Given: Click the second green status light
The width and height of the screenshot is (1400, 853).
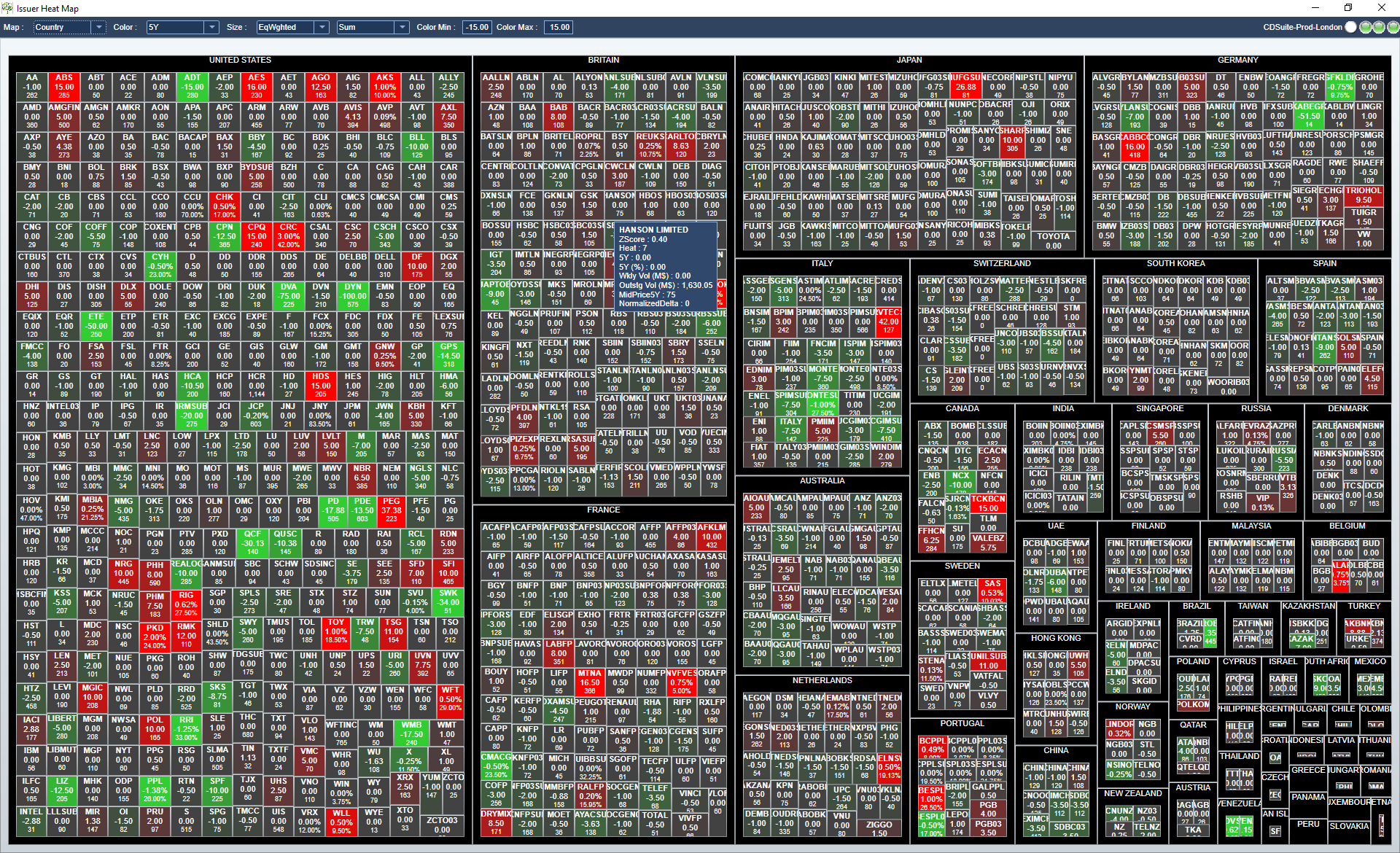Looking at the screenshot, I should (x=1378, y=27).
